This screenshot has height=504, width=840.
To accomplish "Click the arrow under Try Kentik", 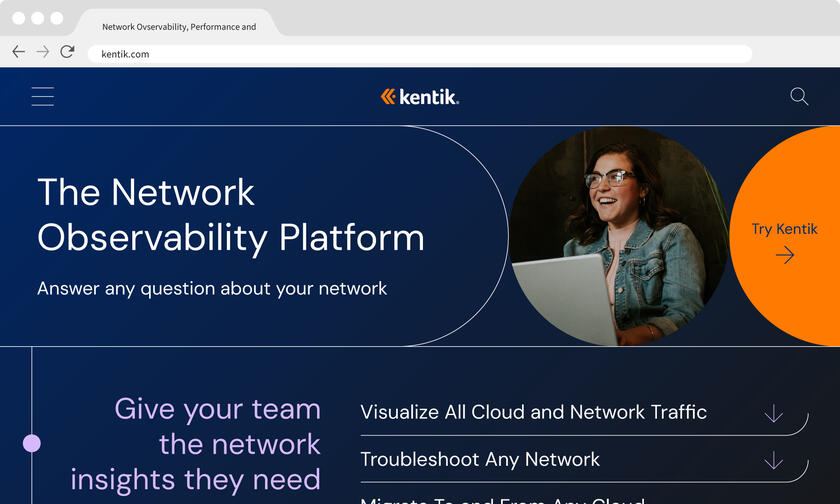I will coord(785,255).
